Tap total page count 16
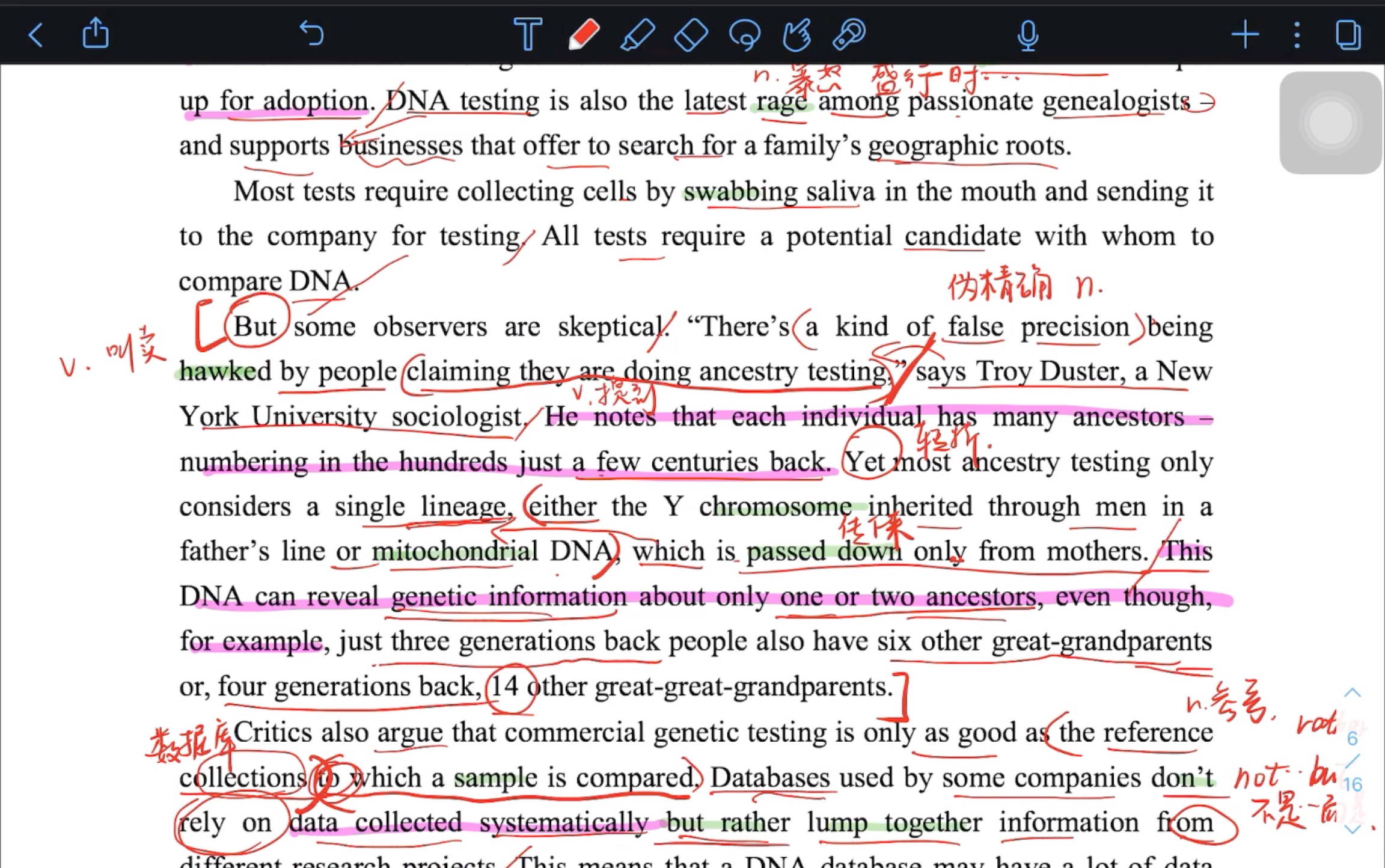The height and width of the screenshot is (868, 1385). (x=1353, y=784)
